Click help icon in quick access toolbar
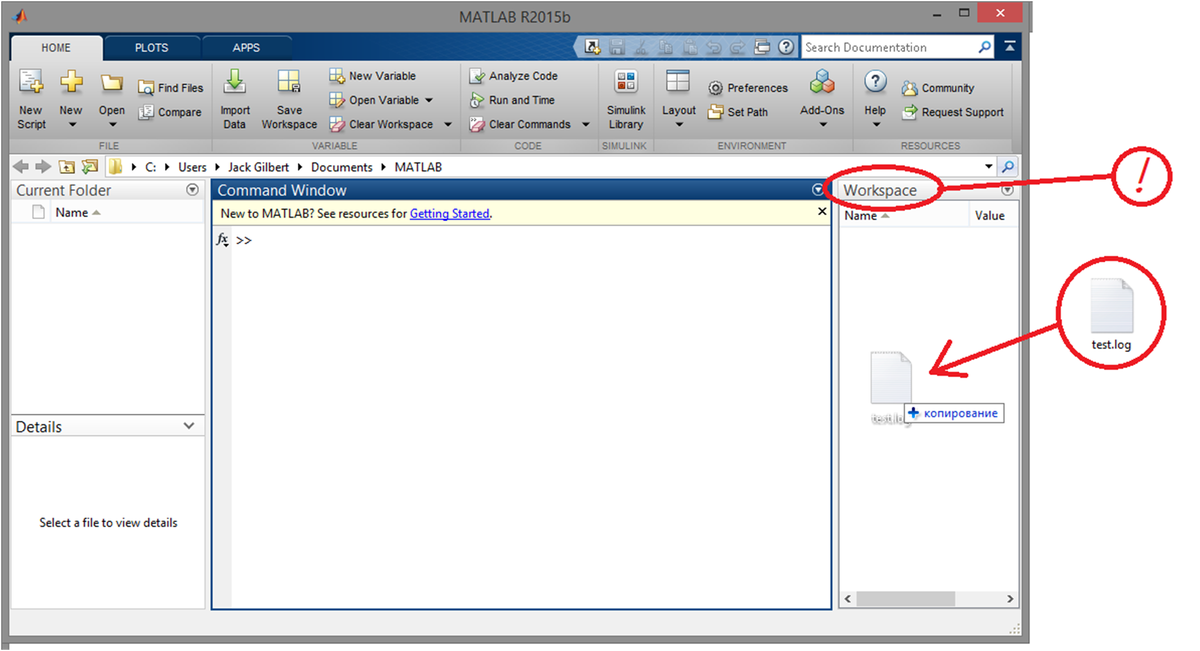This screenshot has height=651, width=1200. click(786, 47)
